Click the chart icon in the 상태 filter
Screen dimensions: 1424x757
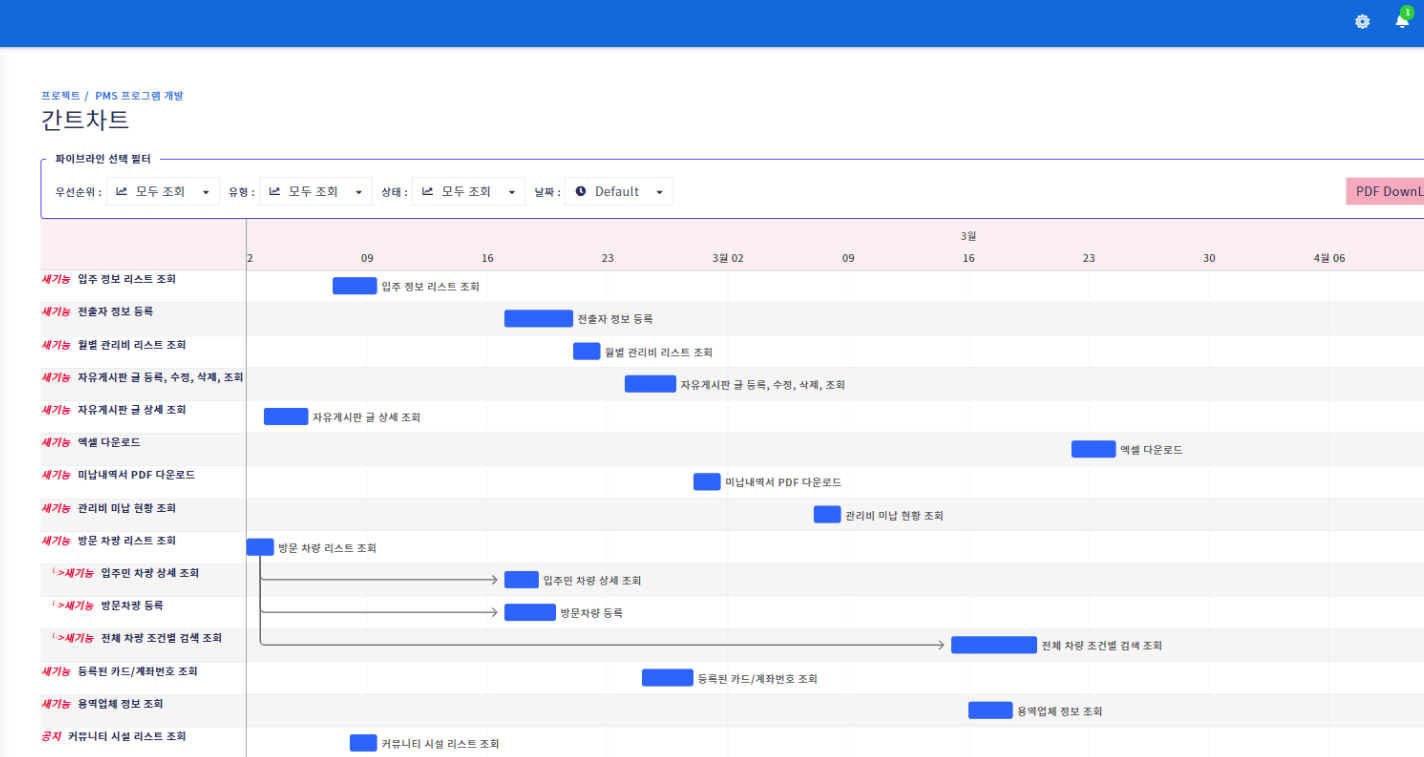pos(428,190)
